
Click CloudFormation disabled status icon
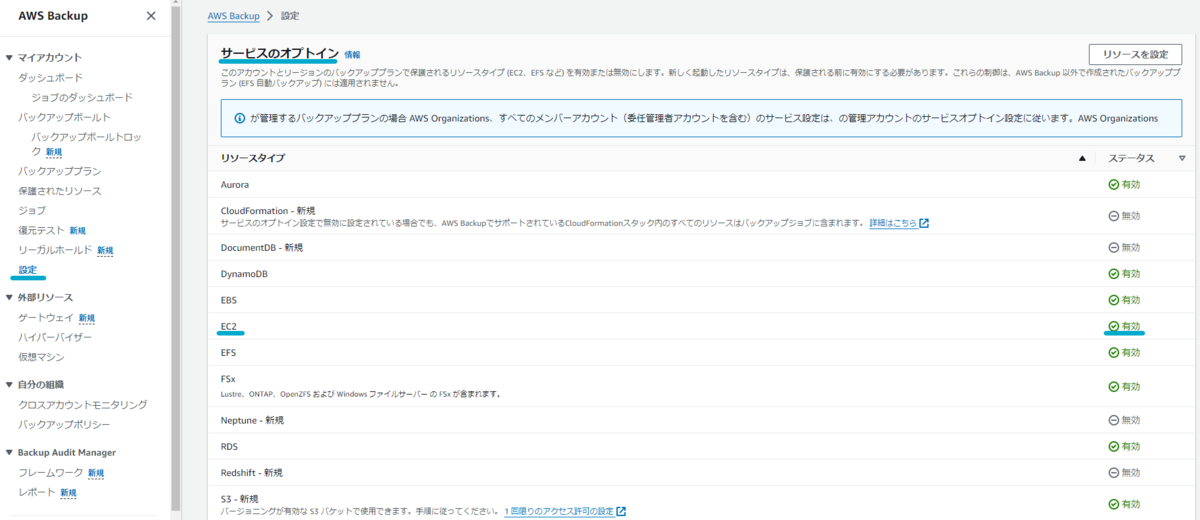[1113, 216]
